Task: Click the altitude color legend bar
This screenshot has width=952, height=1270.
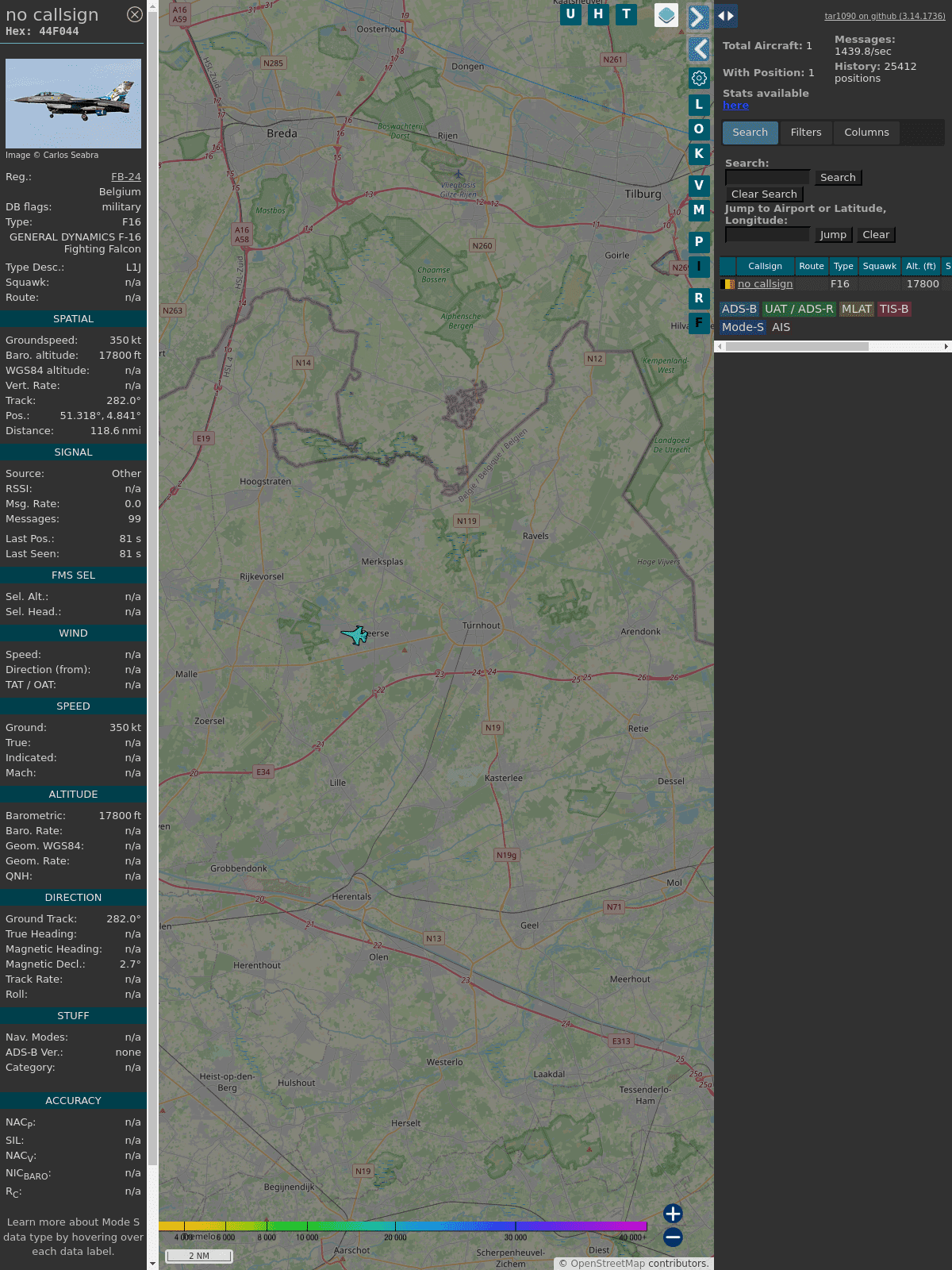Action: coord(403,1226)
